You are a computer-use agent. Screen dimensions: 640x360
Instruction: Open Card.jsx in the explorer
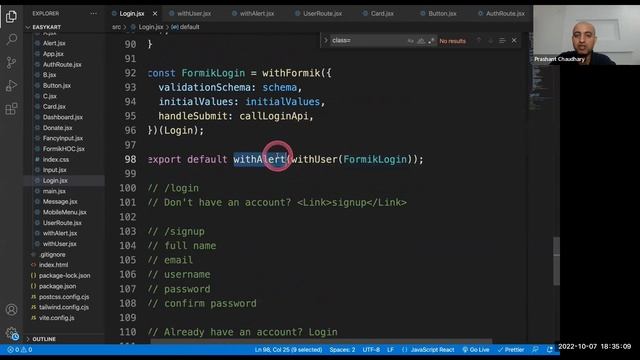tap(54, 107)
